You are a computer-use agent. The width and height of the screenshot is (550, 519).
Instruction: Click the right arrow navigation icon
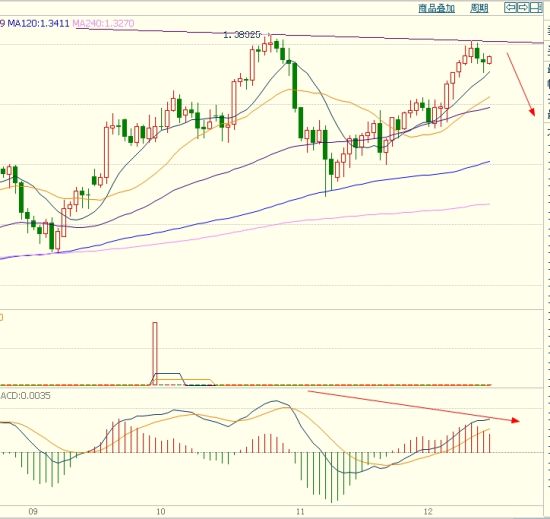(523, 7)
